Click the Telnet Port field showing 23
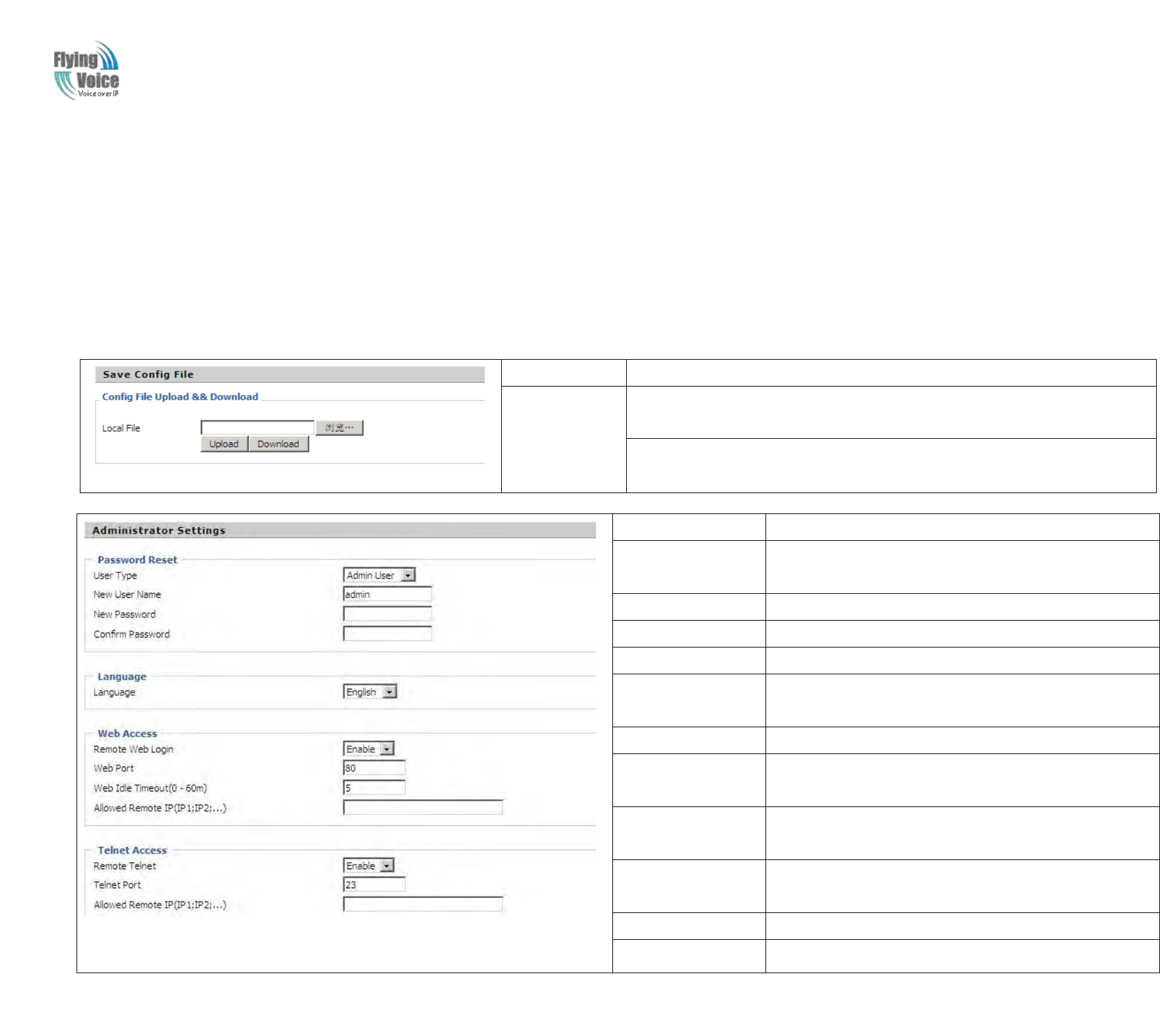 tap(374, 885)
